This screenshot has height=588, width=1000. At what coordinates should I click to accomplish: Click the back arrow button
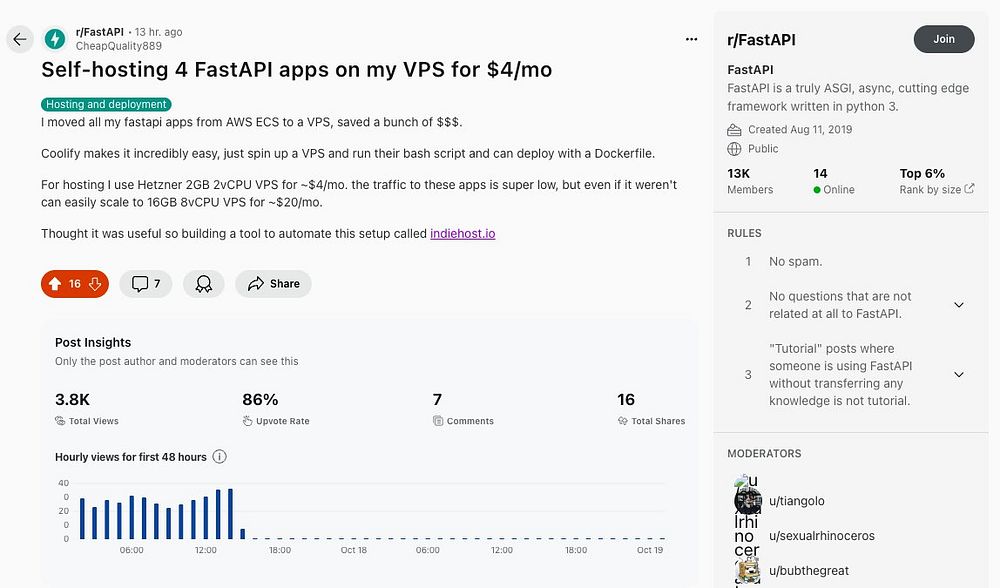tap(20, 39)
